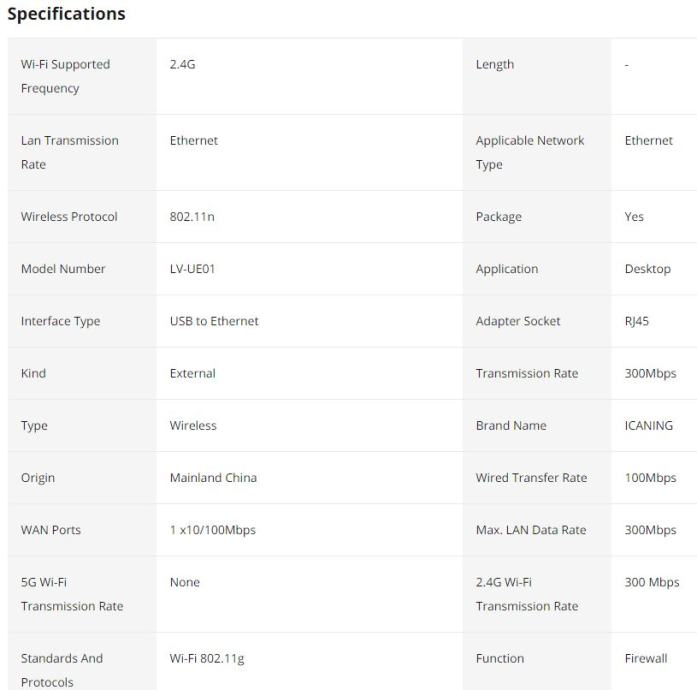The height and width of the screenshot is (690, 697).
Task: Select the ICANING brand value
Action: pyautogui.click(x=648, y=426)
